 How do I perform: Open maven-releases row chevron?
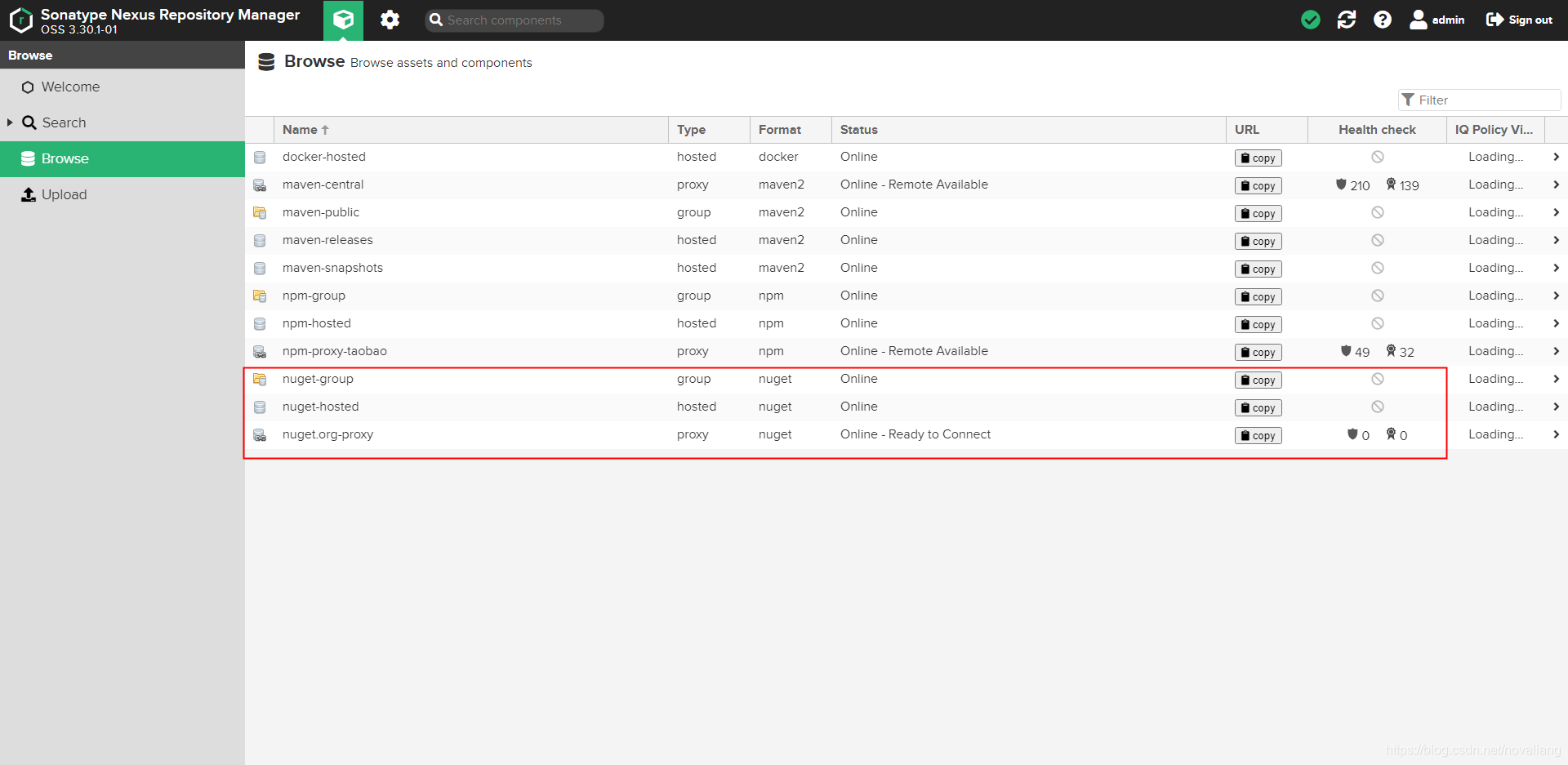(1556, 240)
